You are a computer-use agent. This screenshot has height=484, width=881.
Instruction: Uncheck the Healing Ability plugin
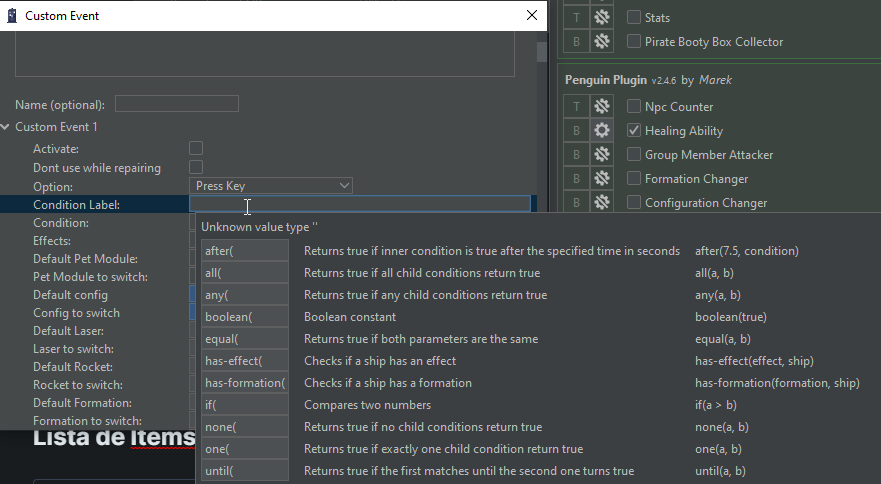(x=634, y=131)
